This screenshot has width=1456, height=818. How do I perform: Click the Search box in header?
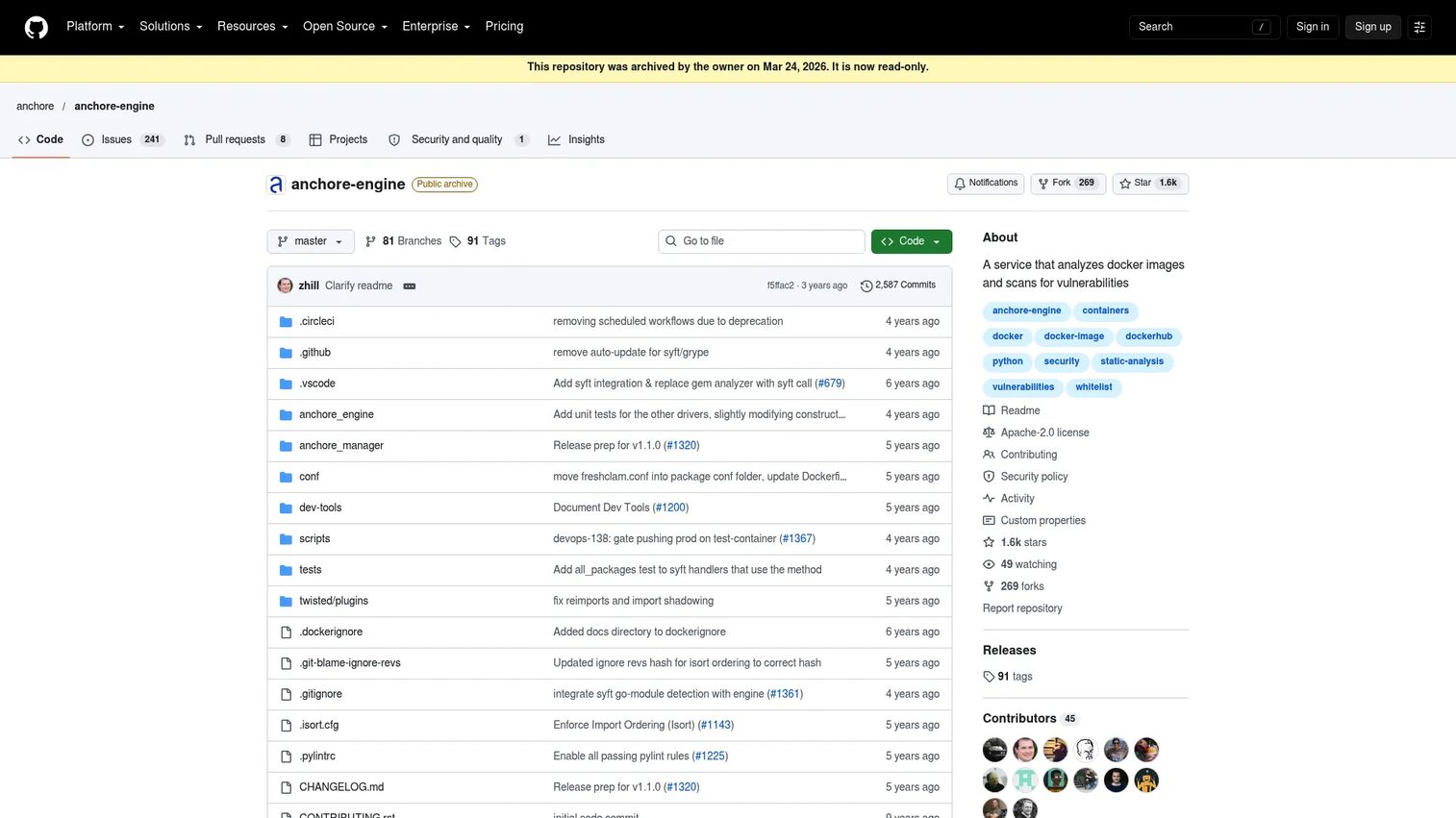coord(1204,27)
